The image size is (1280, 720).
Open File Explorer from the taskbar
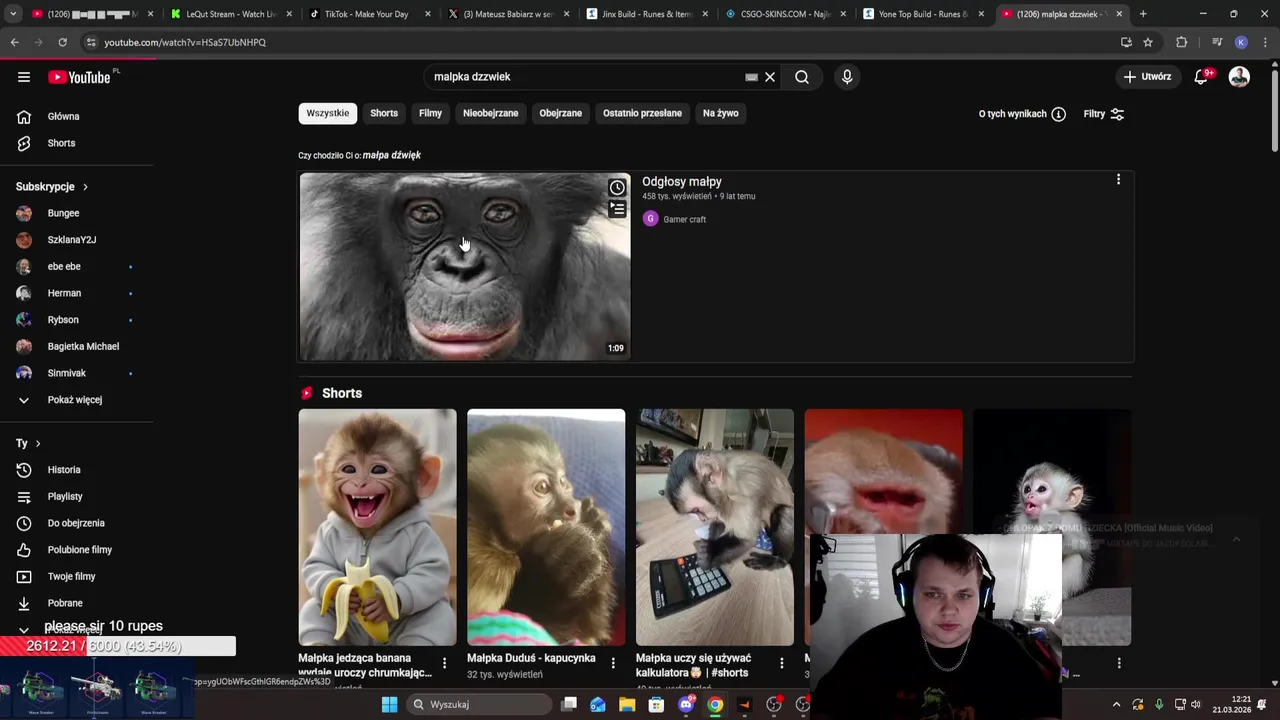627,704
